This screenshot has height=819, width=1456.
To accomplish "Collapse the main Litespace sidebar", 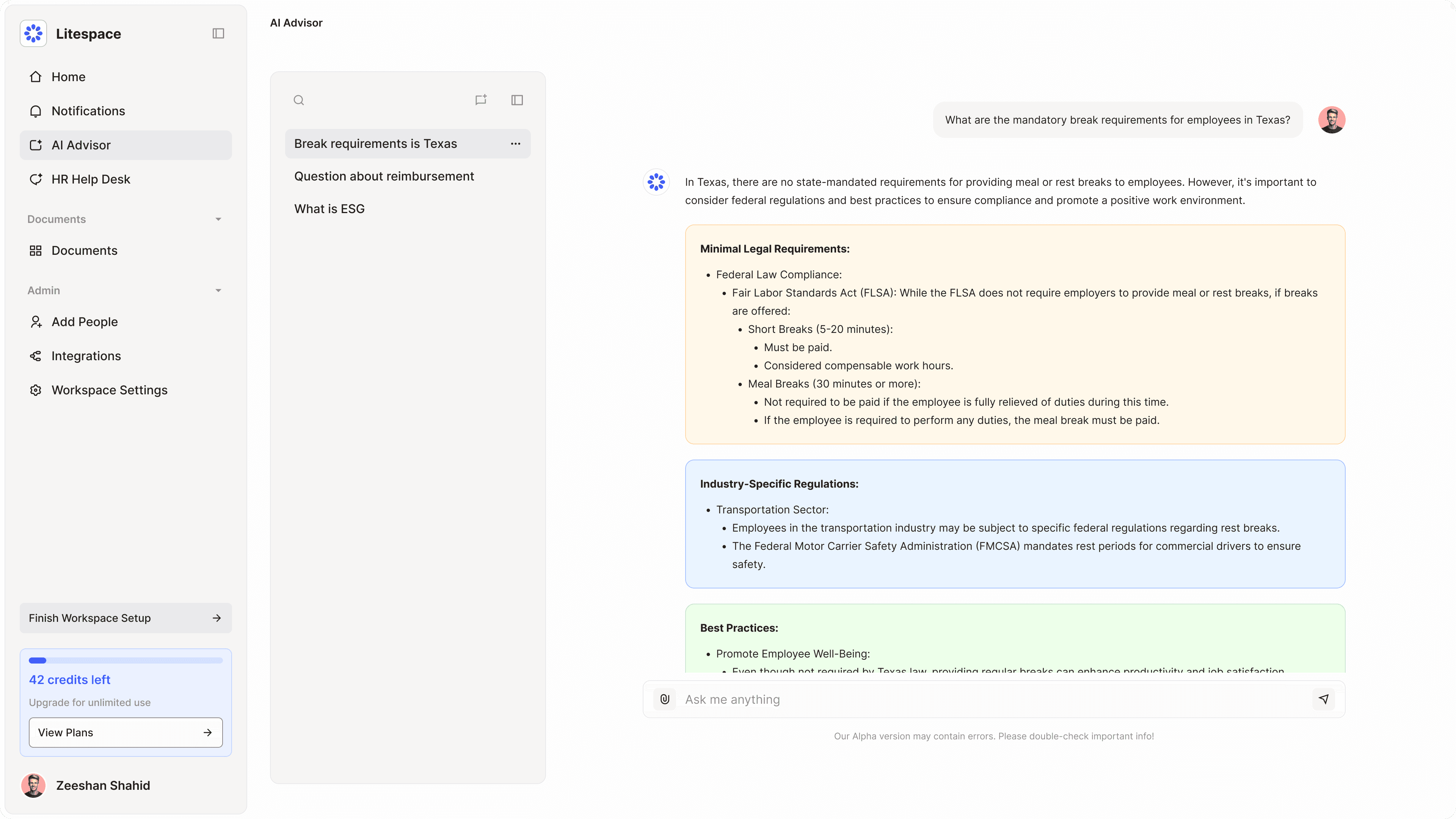I will [x=218, y=33].
